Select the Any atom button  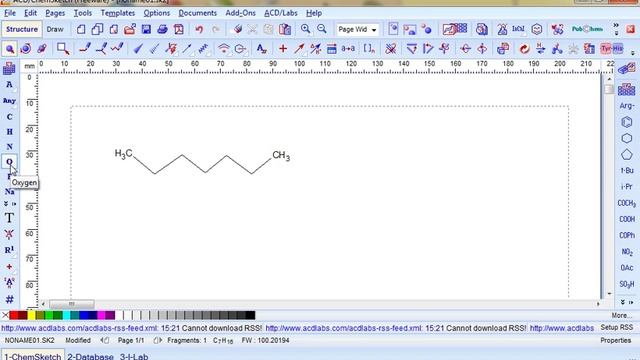[9, 101]
